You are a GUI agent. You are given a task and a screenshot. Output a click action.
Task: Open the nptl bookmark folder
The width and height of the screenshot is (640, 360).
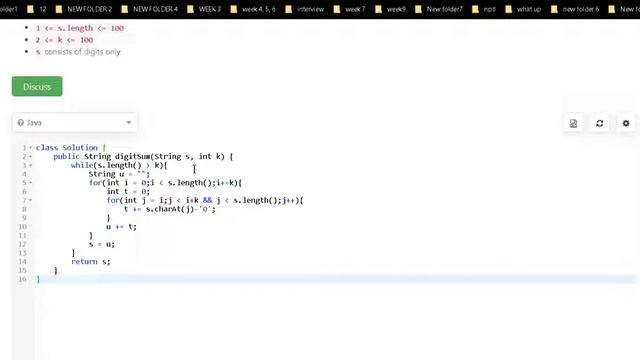coord(484,9)
